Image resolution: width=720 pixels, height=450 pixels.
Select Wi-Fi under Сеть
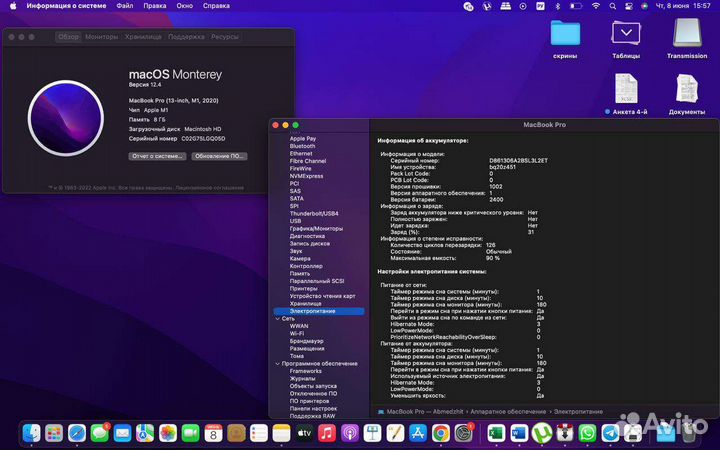pos(297,334)
